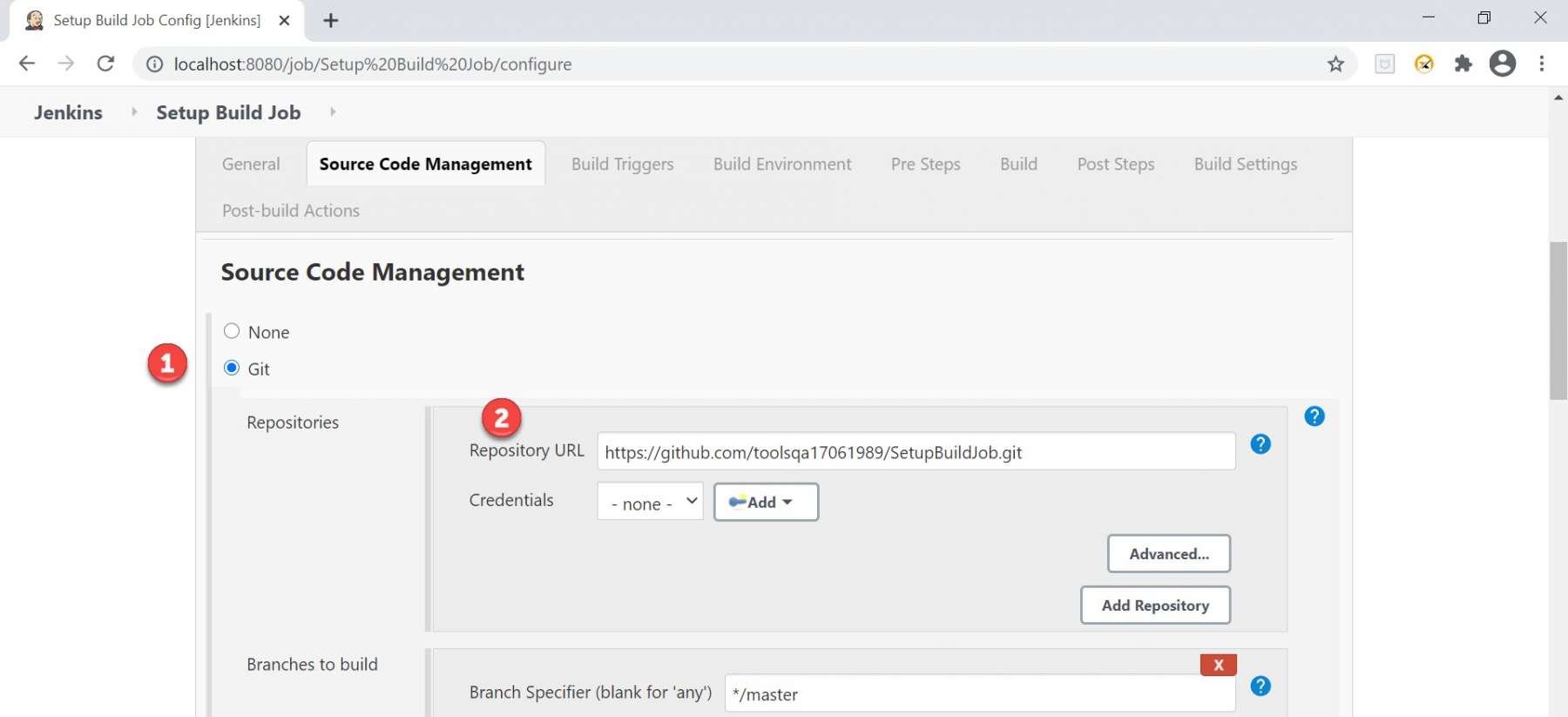Image resolution: width=1568 pixels, height=717 pixels.
Task: Open the Credentials none dropdown
Action: pos(650,502)
